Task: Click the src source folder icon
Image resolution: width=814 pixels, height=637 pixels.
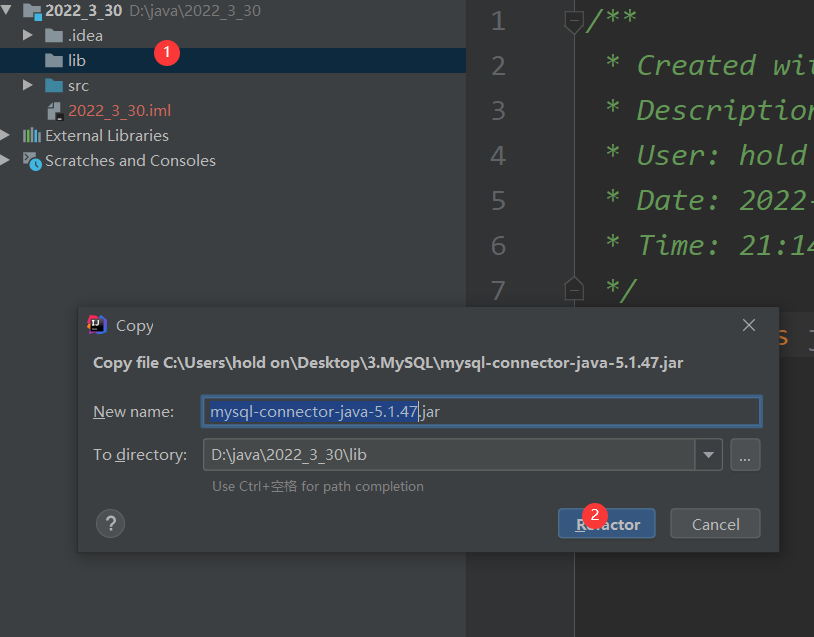Action: [x=54, y=85]
